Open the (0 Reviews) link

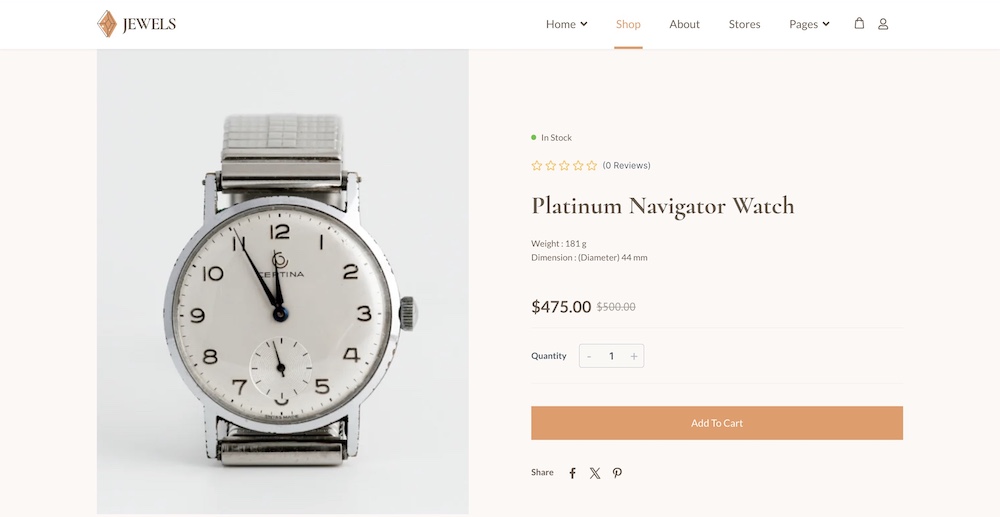(627, 165)
